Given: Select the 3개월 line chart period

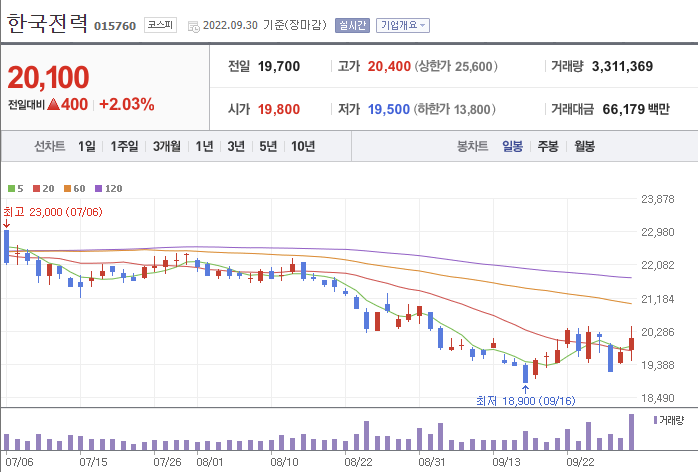Looking at the screenshot, I should [167, 146].
